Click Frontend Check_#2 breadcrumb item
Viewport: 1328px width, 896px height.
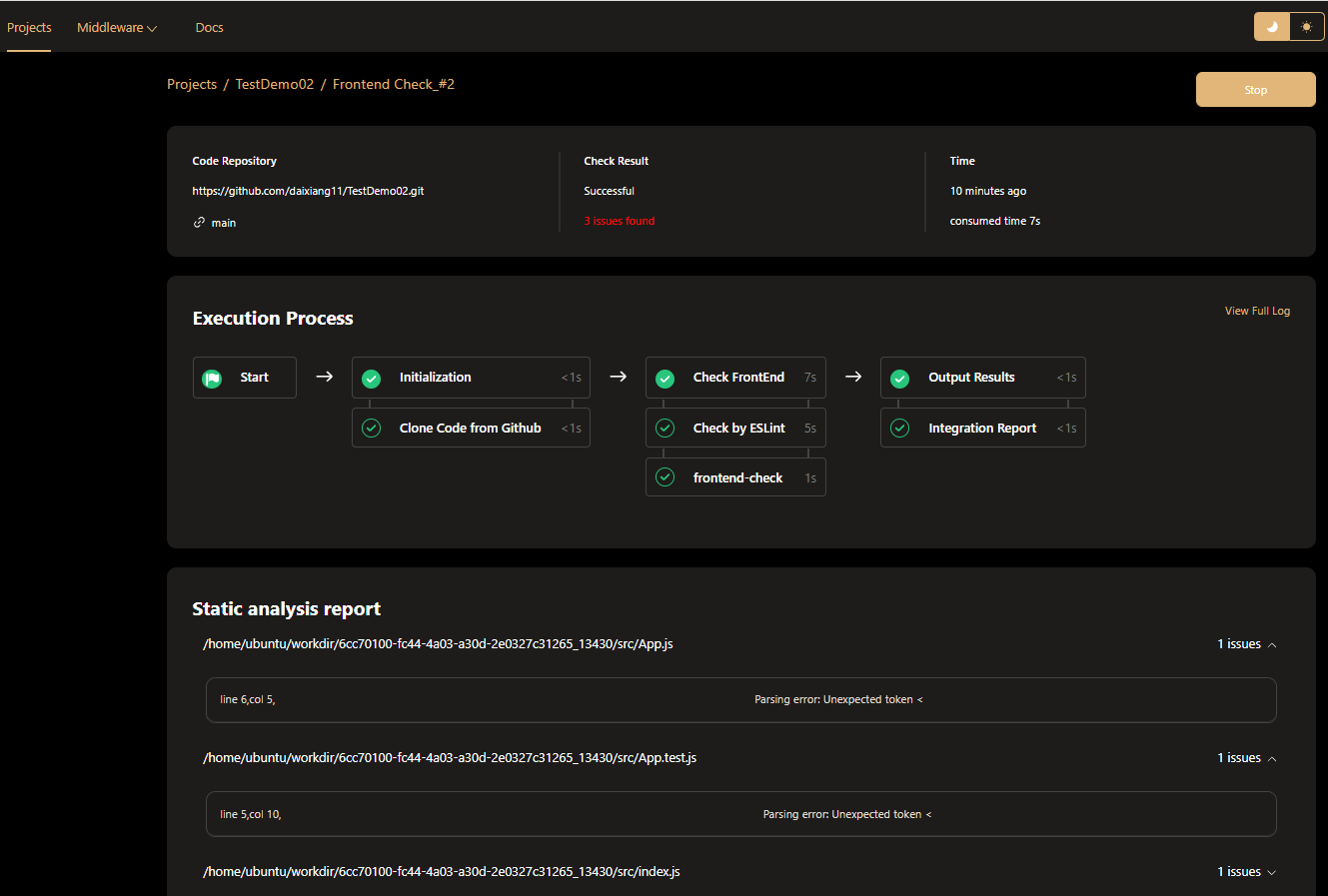click(x=394, y=84)
